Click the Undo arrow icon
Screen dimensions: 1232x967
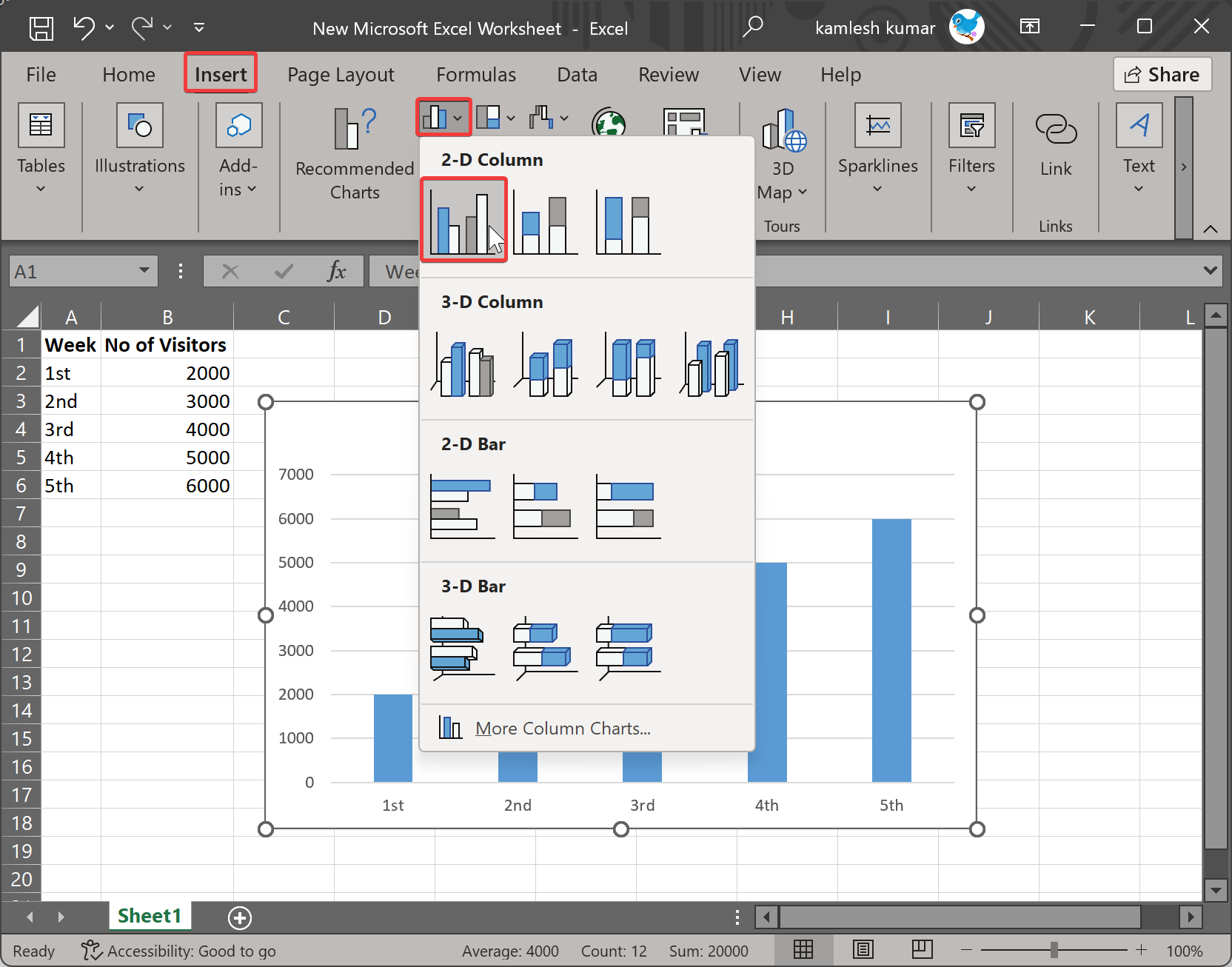84,28
